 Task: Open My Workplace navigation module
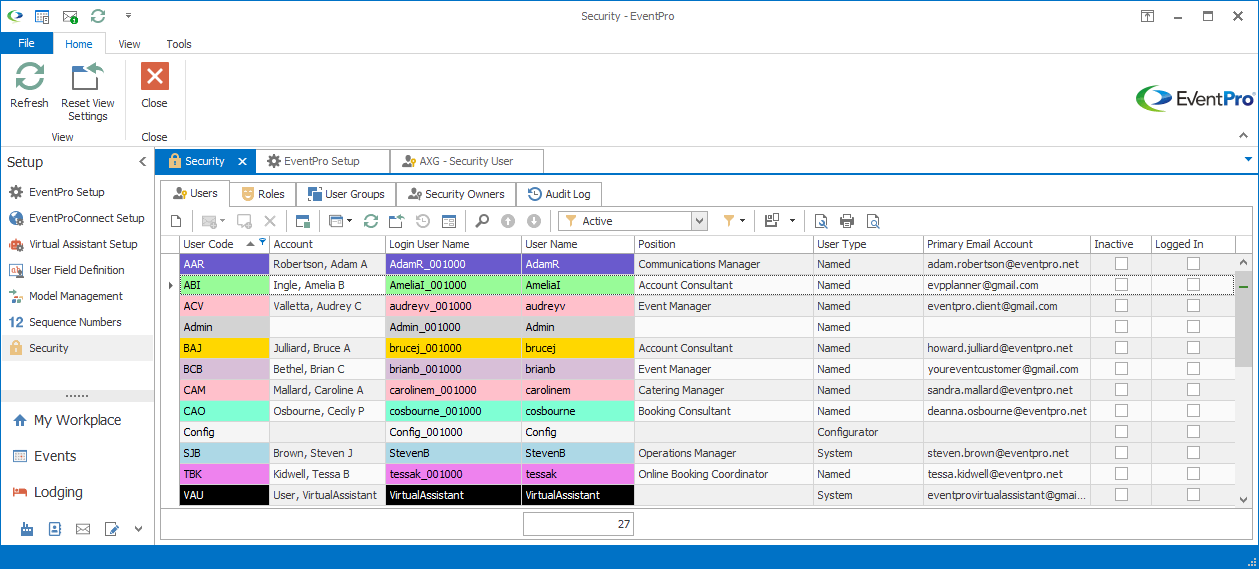coord(77,420)
